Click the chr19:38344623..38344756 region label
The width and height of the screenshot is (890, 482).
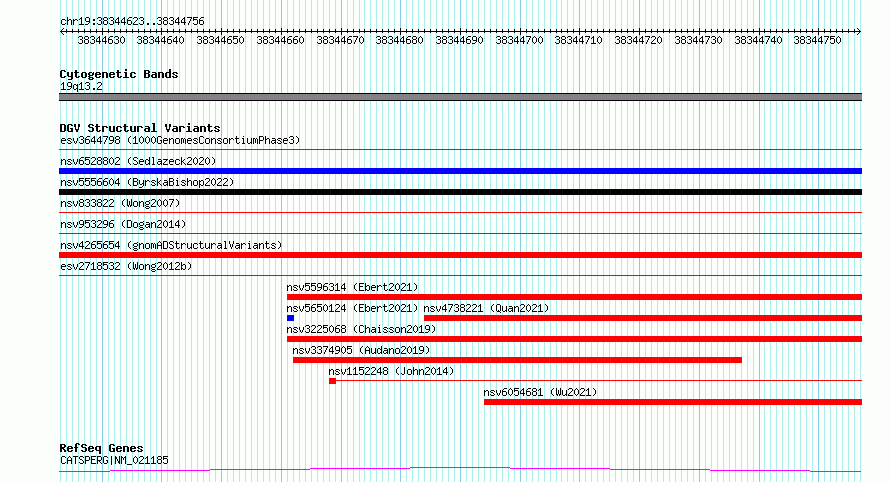pyautogui.click(x=132, y=22)
